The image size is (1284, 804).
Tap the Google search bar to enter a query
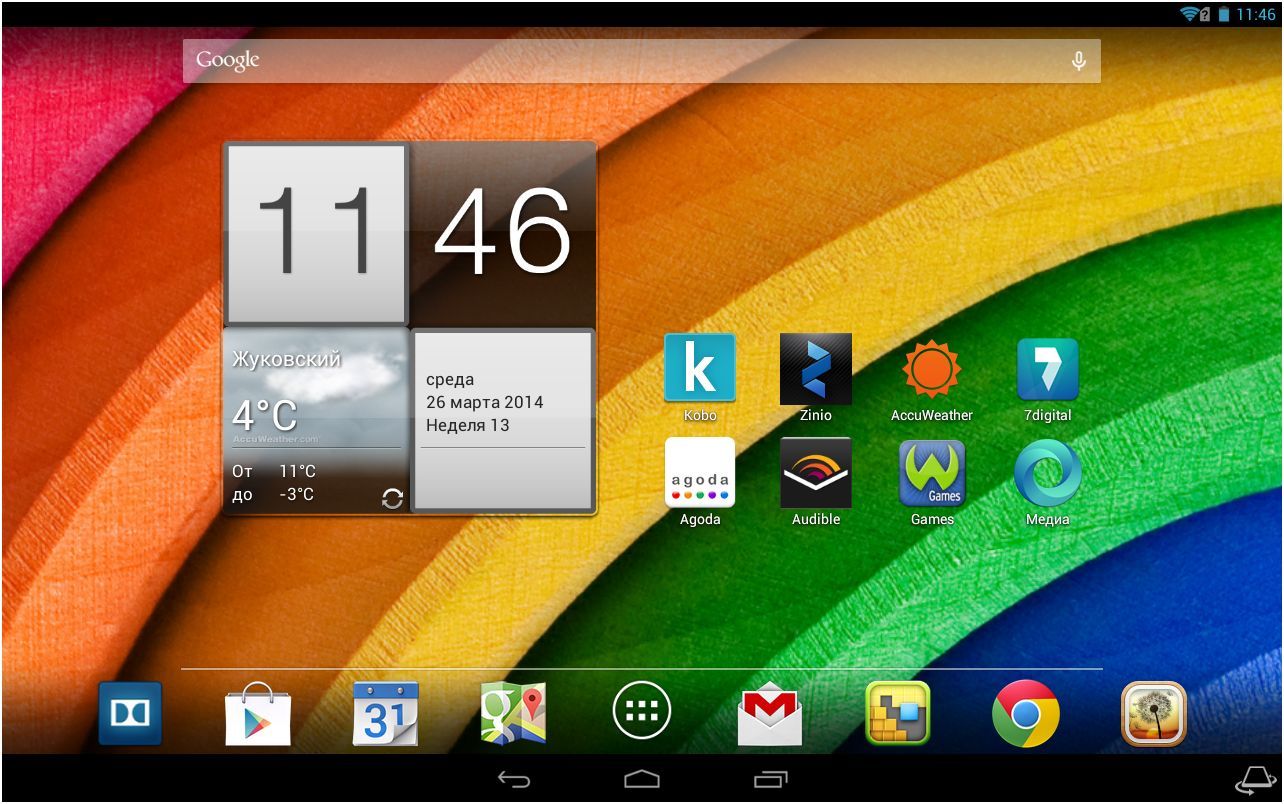click(x=600, y=60)
